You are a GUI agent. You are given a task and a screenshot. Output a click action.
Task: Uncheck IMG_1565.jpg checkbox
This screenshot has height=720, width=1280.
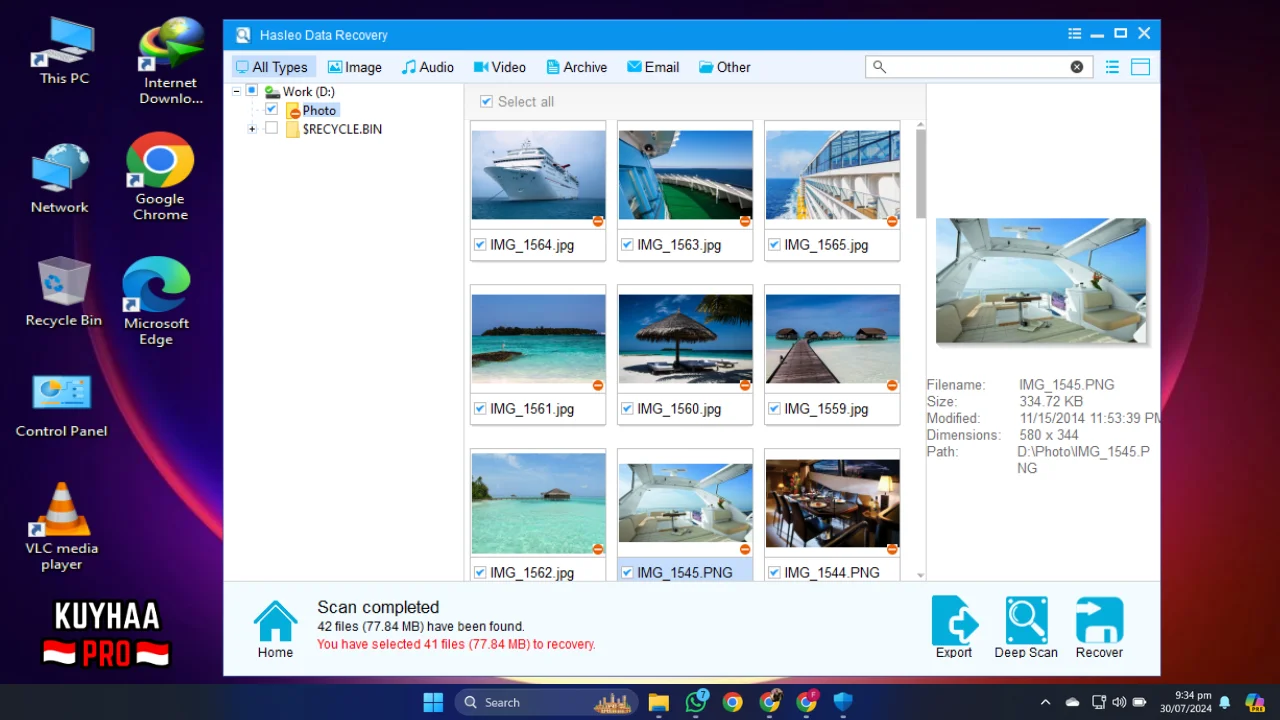(774, 245)
